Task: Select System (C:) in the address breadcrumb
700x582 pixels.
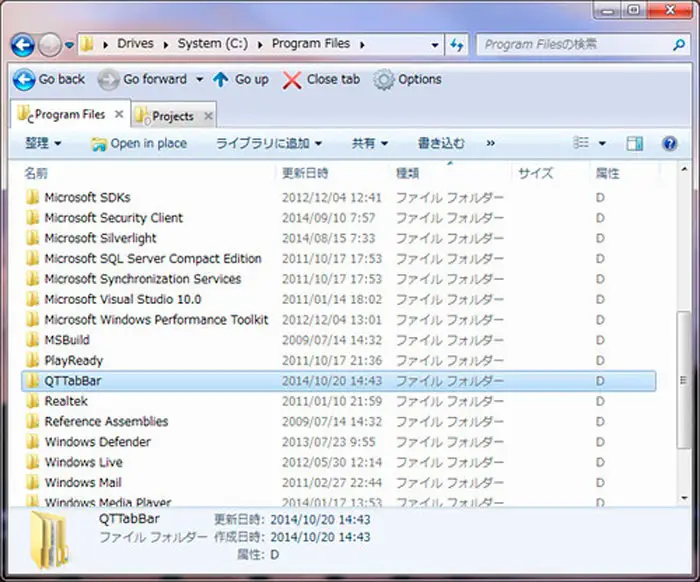Action: coord(212,44)
